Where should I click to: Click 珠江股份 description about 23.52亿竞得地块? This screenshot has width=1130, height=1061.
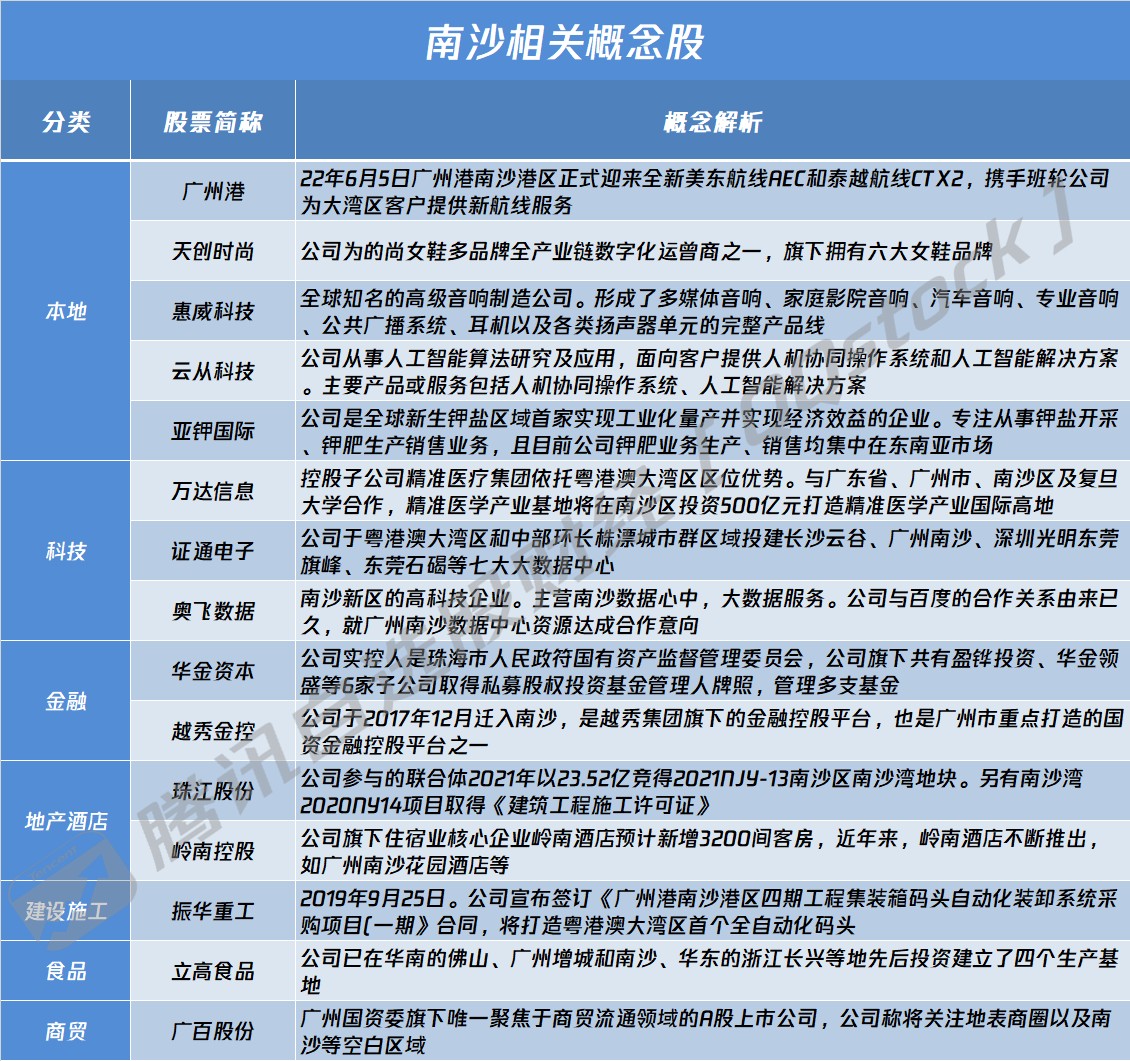pos(692,791)
